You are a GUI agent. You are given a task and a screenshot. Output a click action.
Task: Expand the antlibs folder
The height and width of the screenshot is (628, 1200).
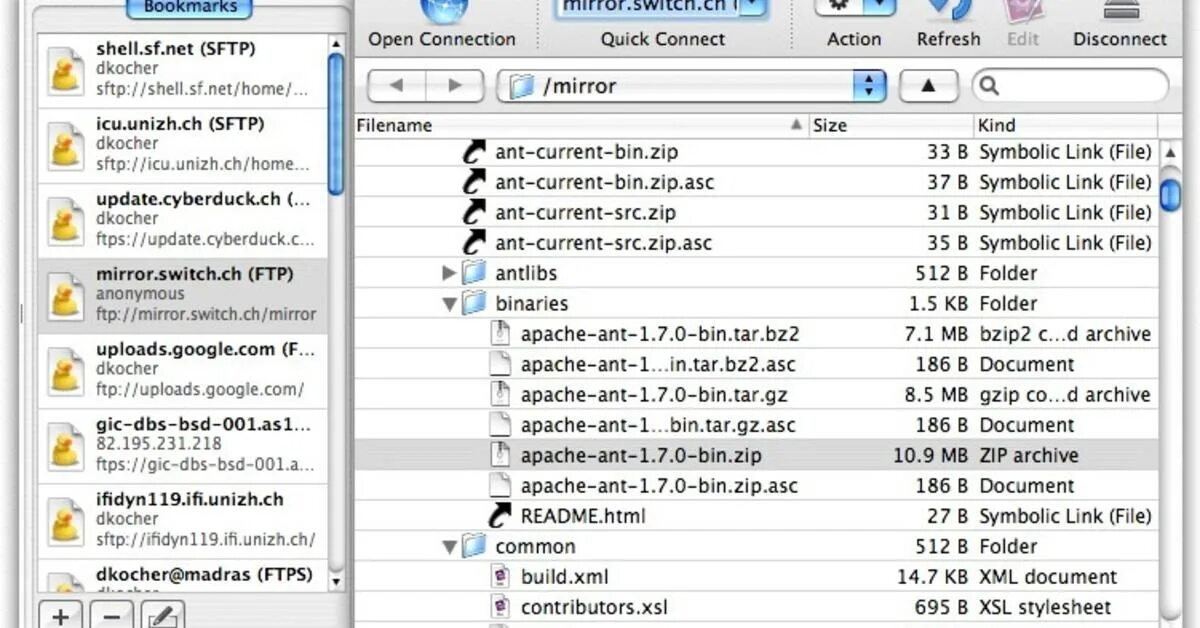tap(449, 273)
